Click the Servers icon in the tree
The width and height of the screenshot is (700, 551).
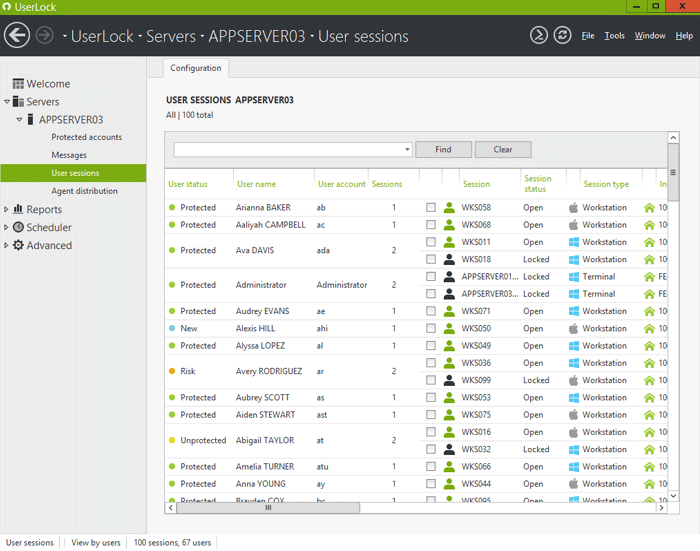18,102
